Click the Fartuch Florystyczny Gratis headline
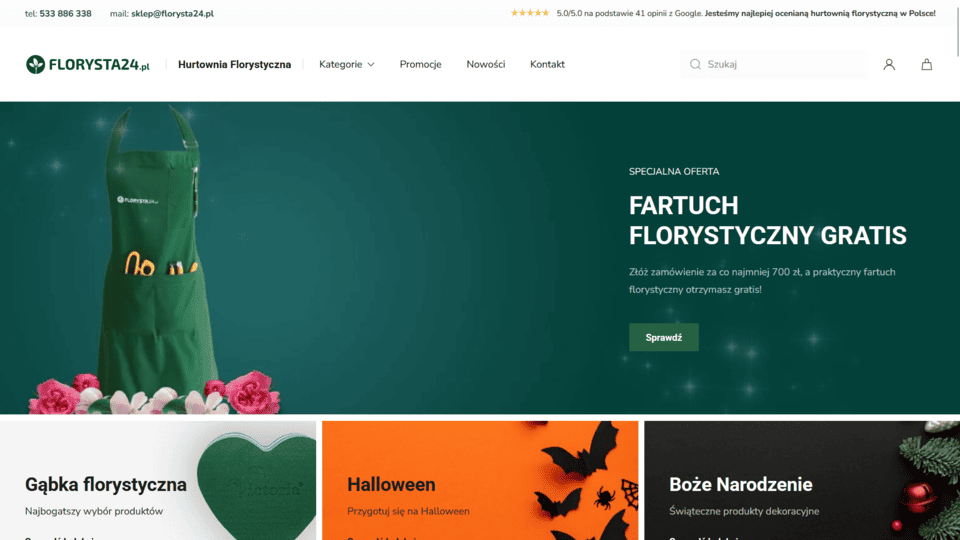The image size is (960, 540). pyautogui.click(x=768, y=220)
